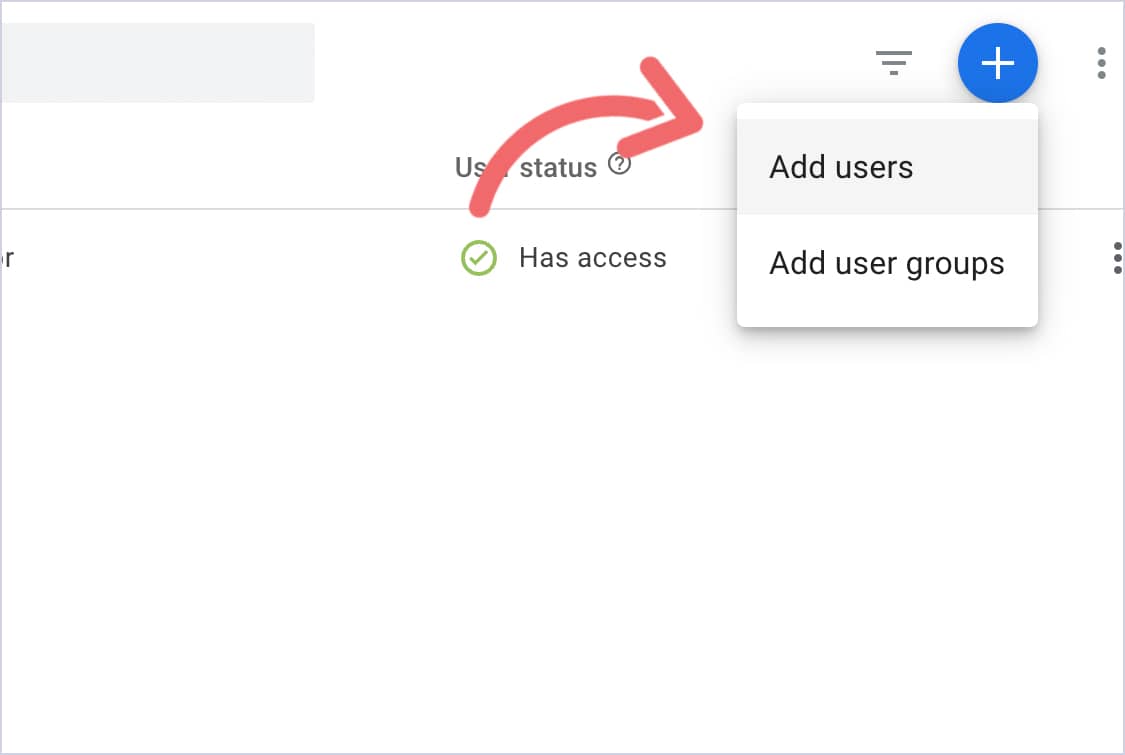Click the blue plus add button
1125x755 pixels.
(x=997, y=62)
